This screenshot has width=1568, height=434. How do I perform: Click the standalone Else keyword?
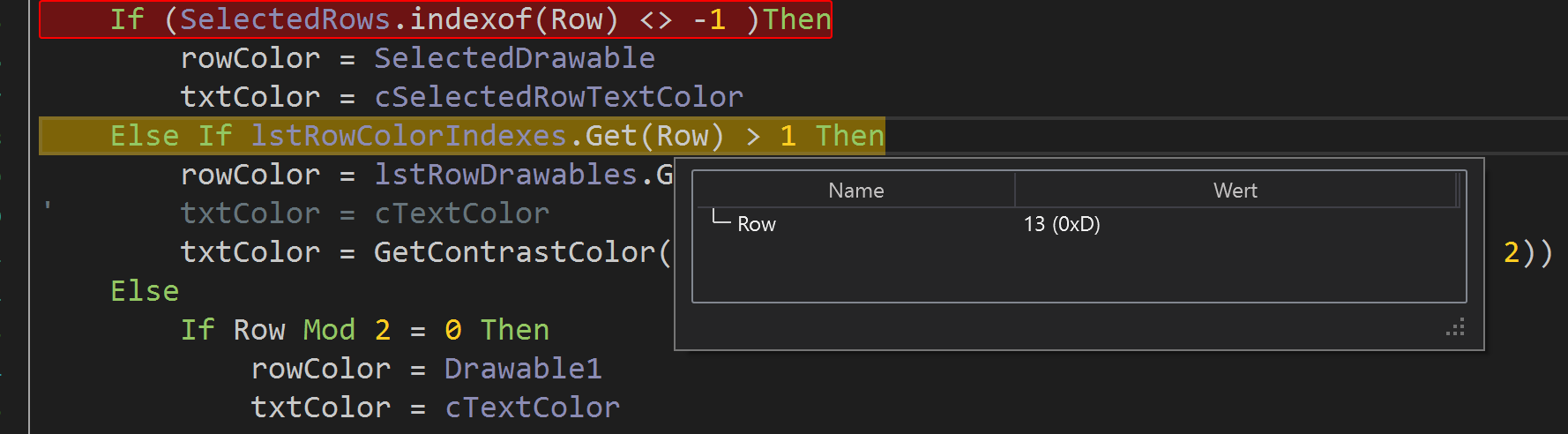click(x=145, y=291)
